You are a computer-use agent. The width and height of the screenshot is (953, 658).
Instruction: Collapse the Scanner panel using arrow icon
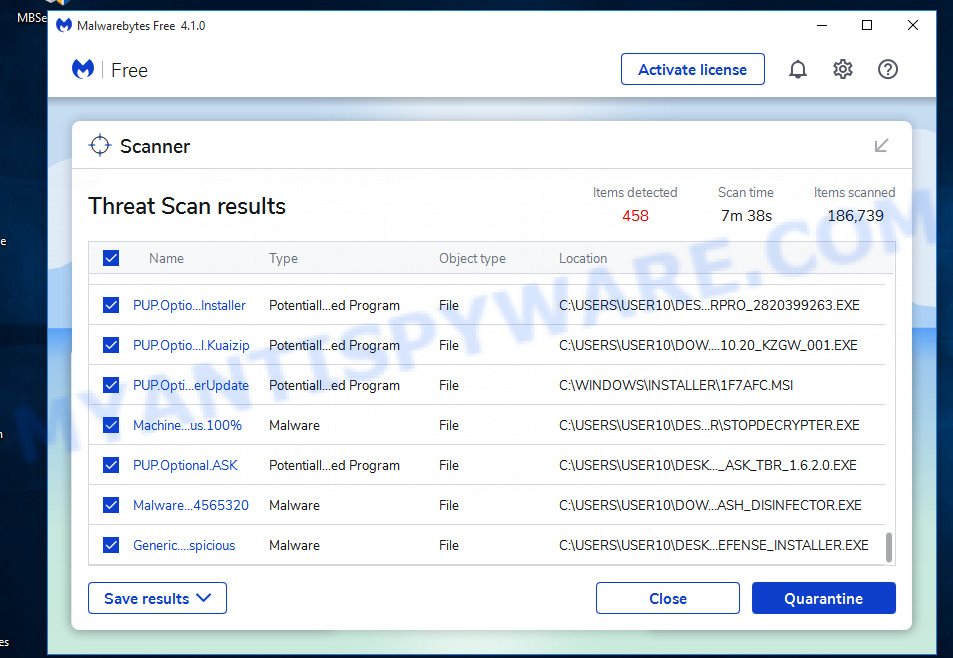[x=881, y=145]
